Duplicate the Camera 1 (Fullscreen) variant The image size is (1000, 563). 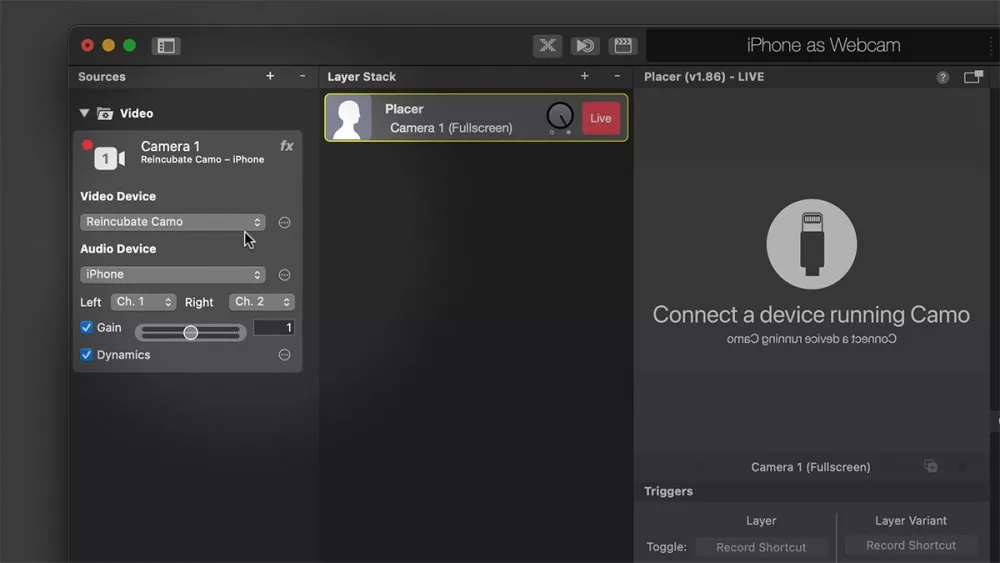[930, 466]
